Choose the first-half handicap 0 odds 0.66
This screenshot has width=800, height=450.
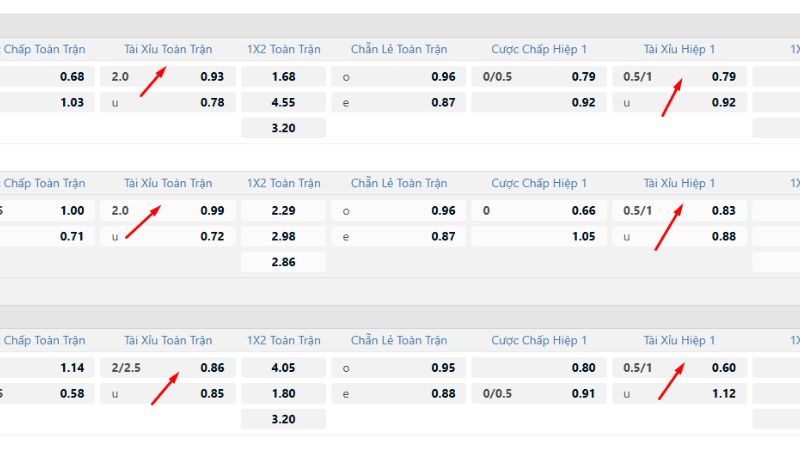coord(583,211)
